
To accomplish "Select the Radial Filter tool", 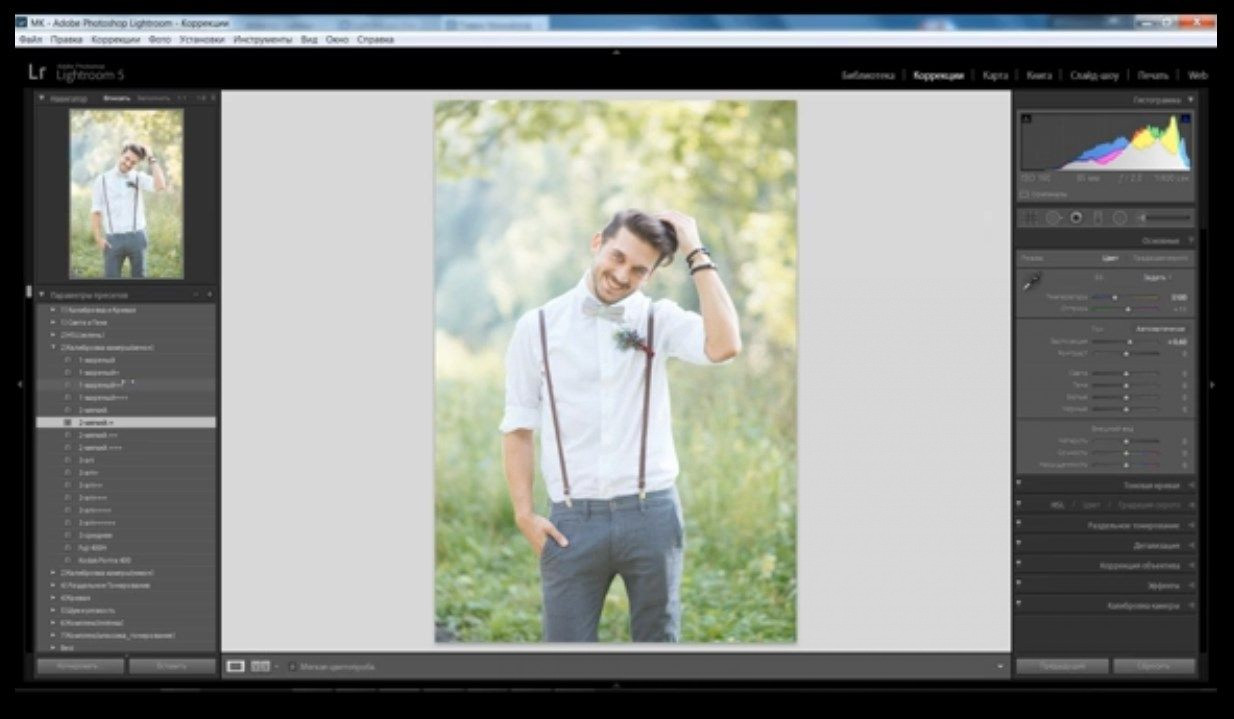I will 1120,217.
